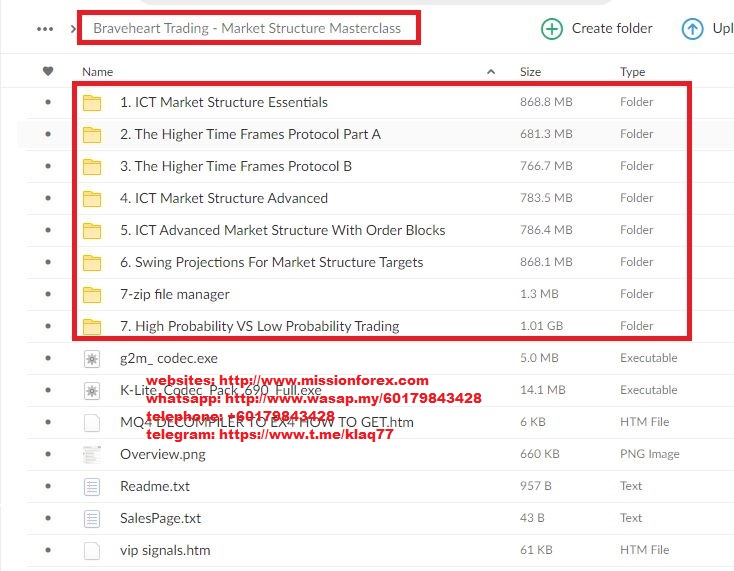The width and height of the screenshot is (734, 571).
Task: Select Overview.png file name
Action: tap(163, 454)
